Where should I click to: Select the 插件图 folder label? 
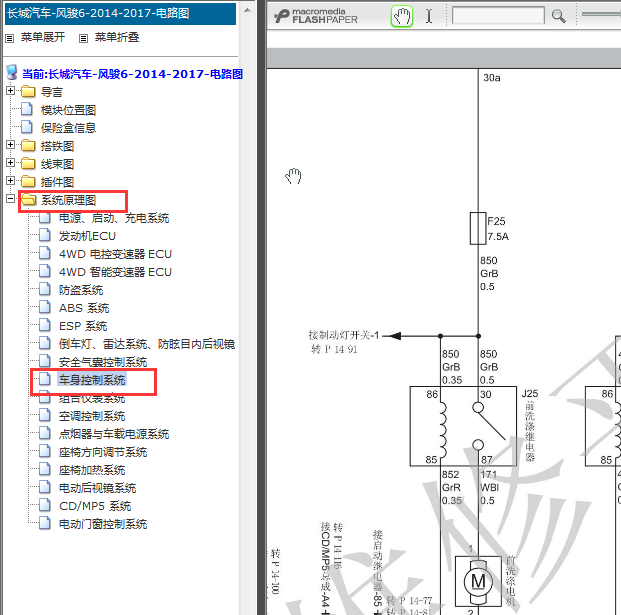(x=57, y=182)
